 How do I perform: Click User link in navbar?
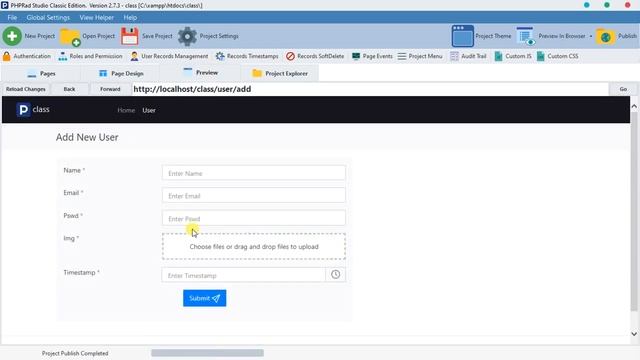pos(149,110)
